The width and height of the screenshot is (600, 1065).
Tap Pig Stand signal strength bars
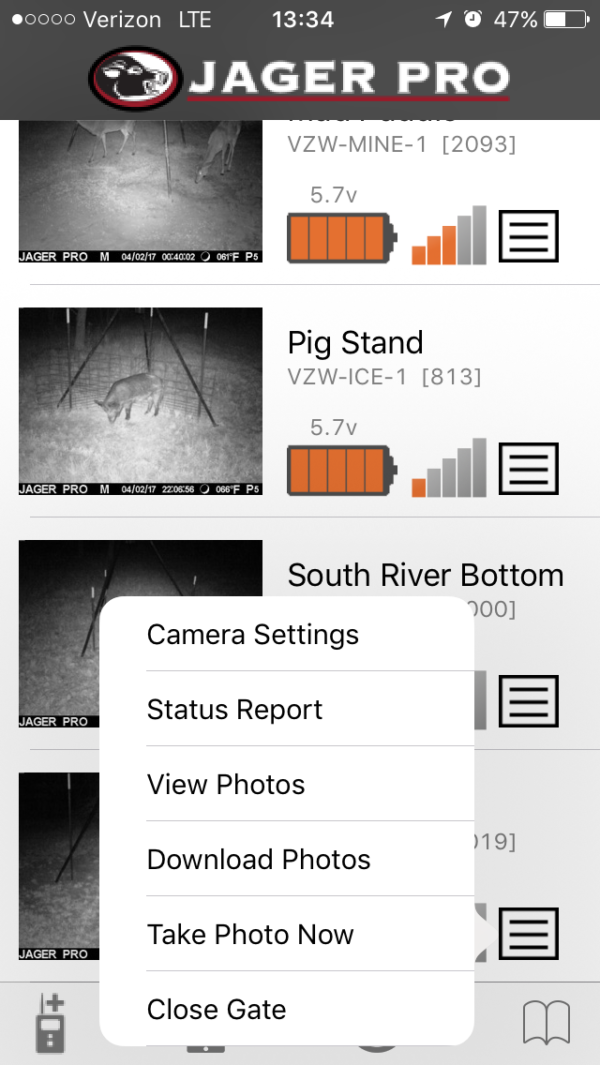click(449, 468)
